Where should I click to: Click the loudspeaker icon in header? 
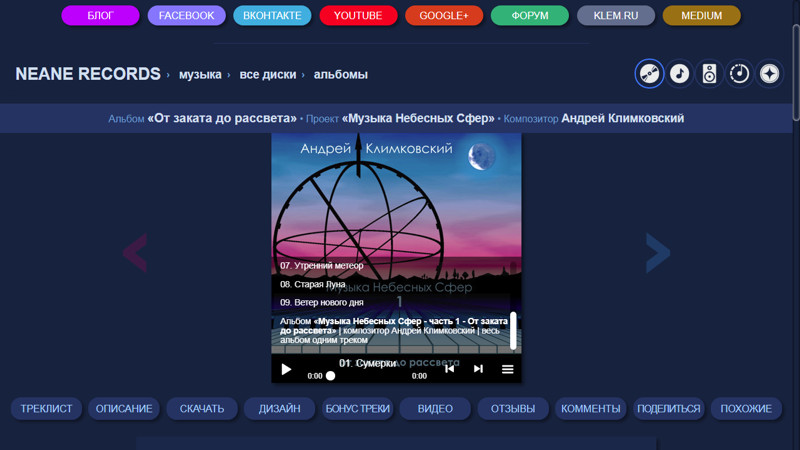709,74
